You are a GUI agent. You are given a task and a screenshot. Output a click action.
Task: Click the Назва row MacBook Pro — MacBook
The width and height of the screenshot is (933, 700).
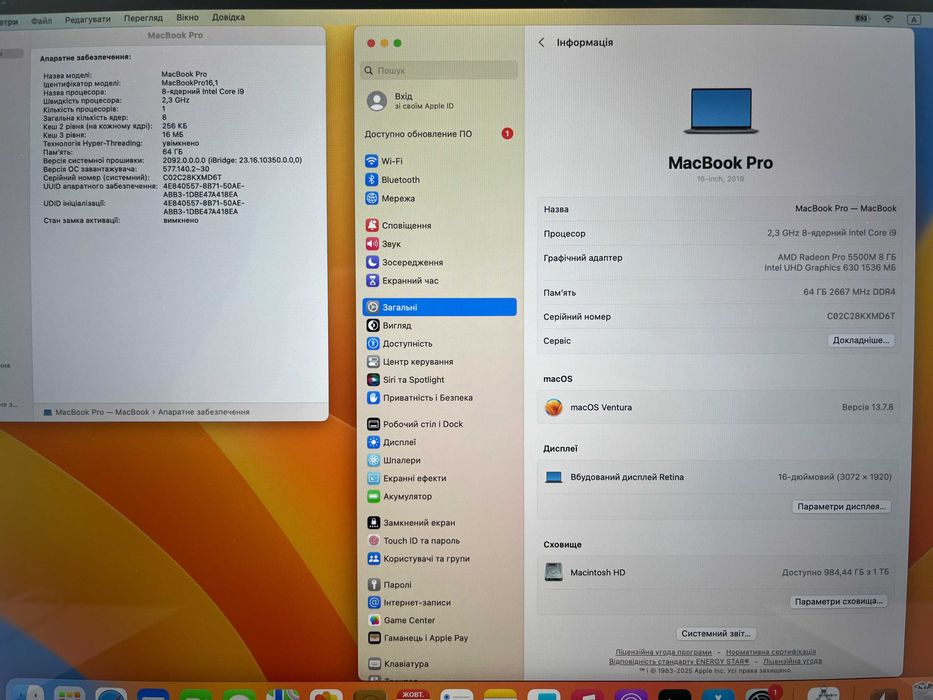click(x=719, y=209)
